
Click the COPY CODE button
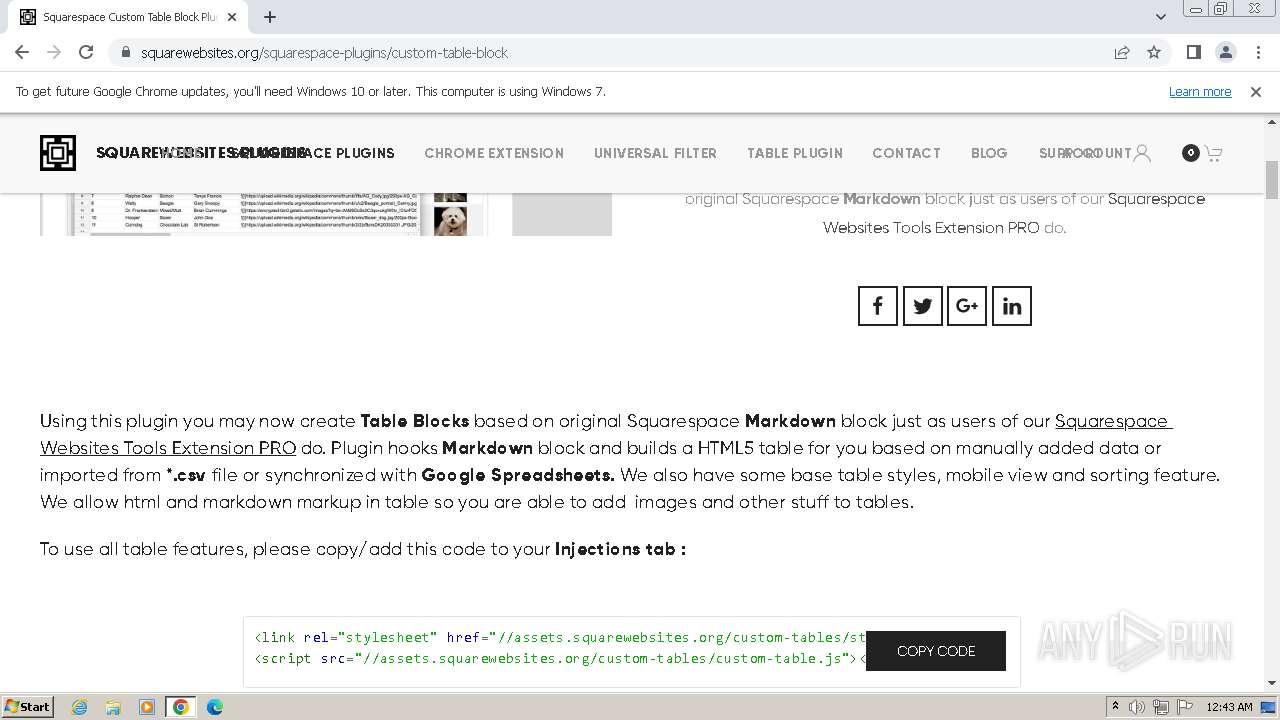point(936,651)
